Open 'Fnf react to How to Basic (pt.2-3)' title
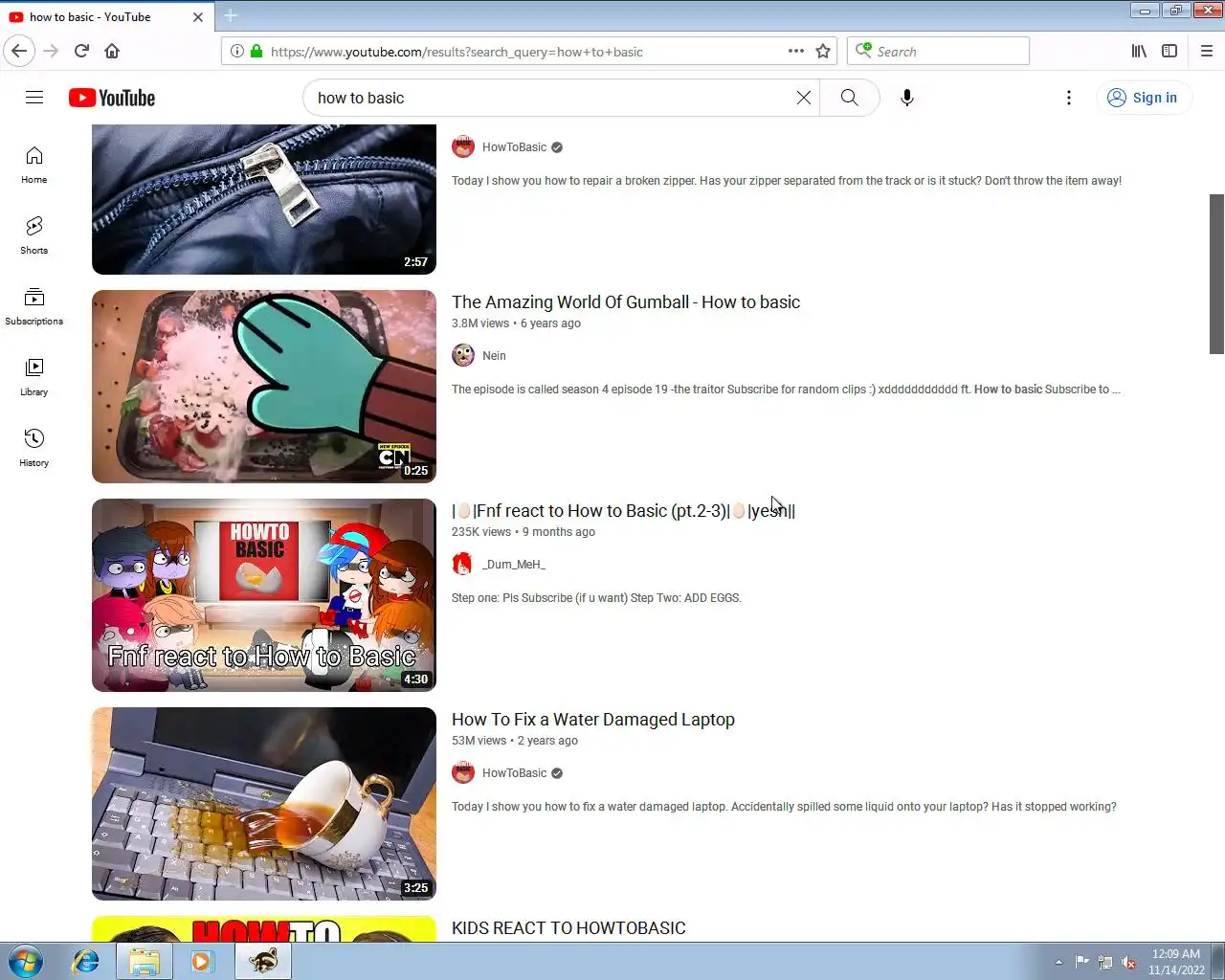Viewport: 1225px width, 980px height. coord(623,511)
